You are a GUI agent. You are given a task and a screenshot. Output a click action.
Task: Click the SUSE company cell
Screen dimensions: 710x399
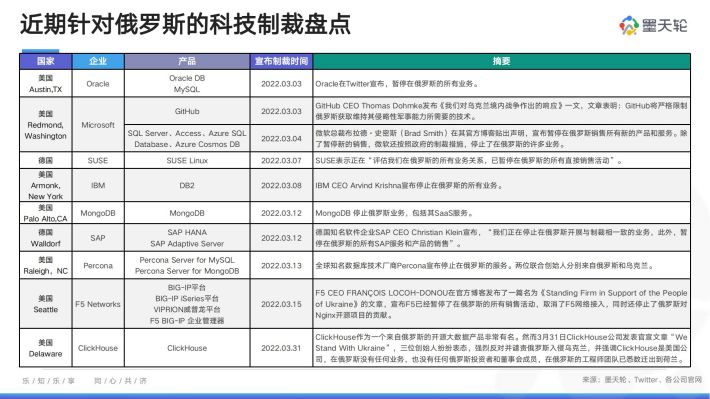(98, 160)
